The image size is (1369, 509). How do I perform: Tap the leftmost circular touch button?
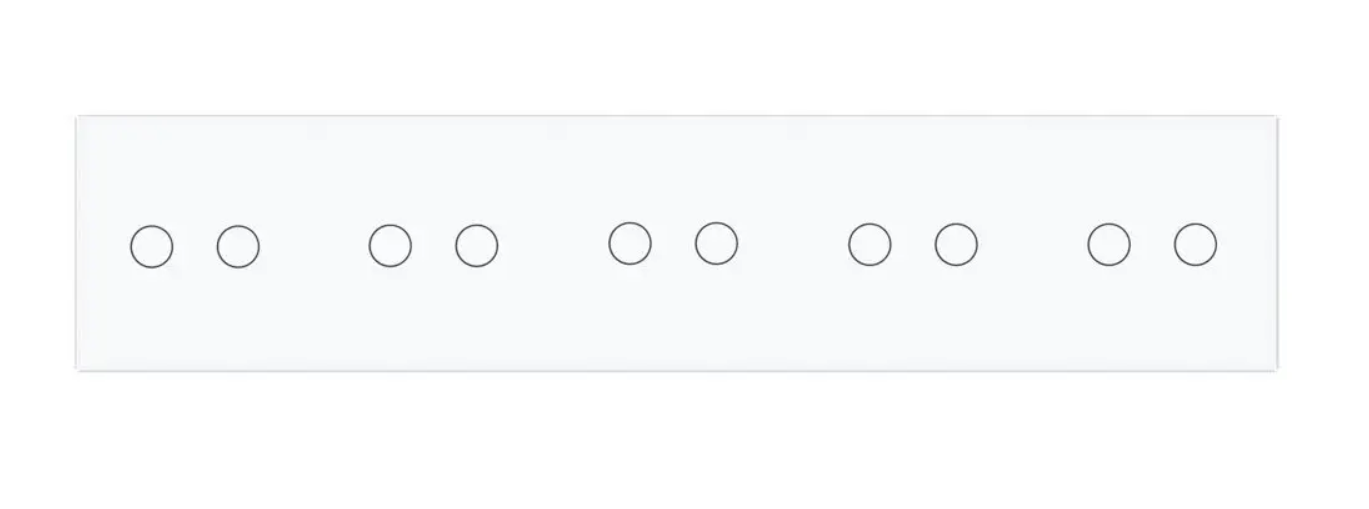[x=152, y=247]
